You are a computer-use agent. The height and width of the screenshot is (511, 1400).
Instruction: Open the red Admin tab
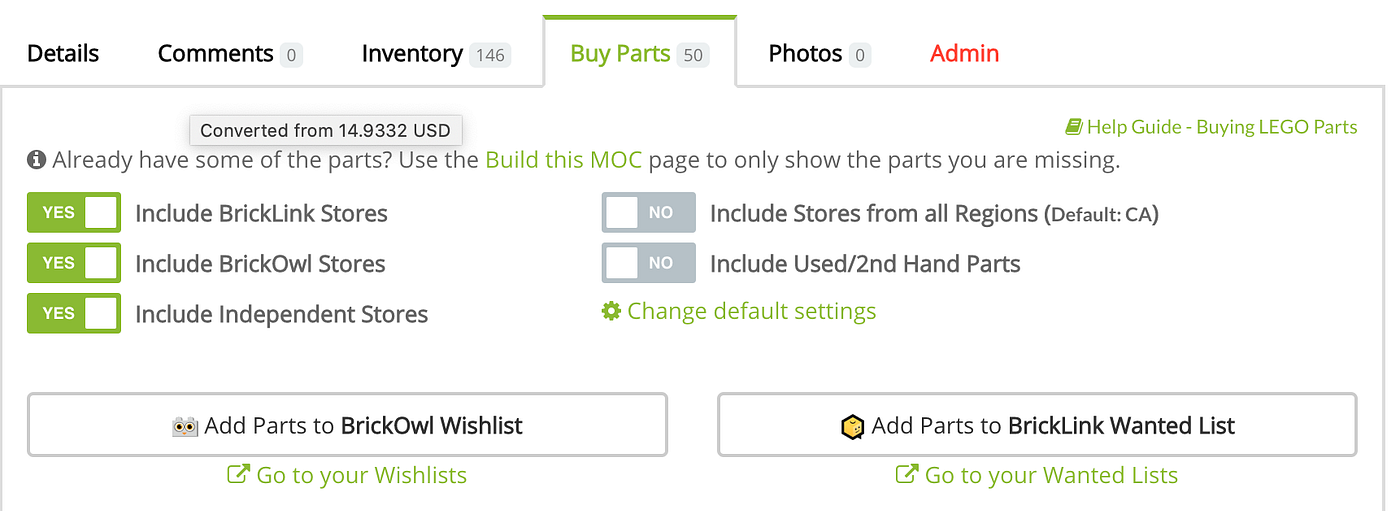click(964, 53)
